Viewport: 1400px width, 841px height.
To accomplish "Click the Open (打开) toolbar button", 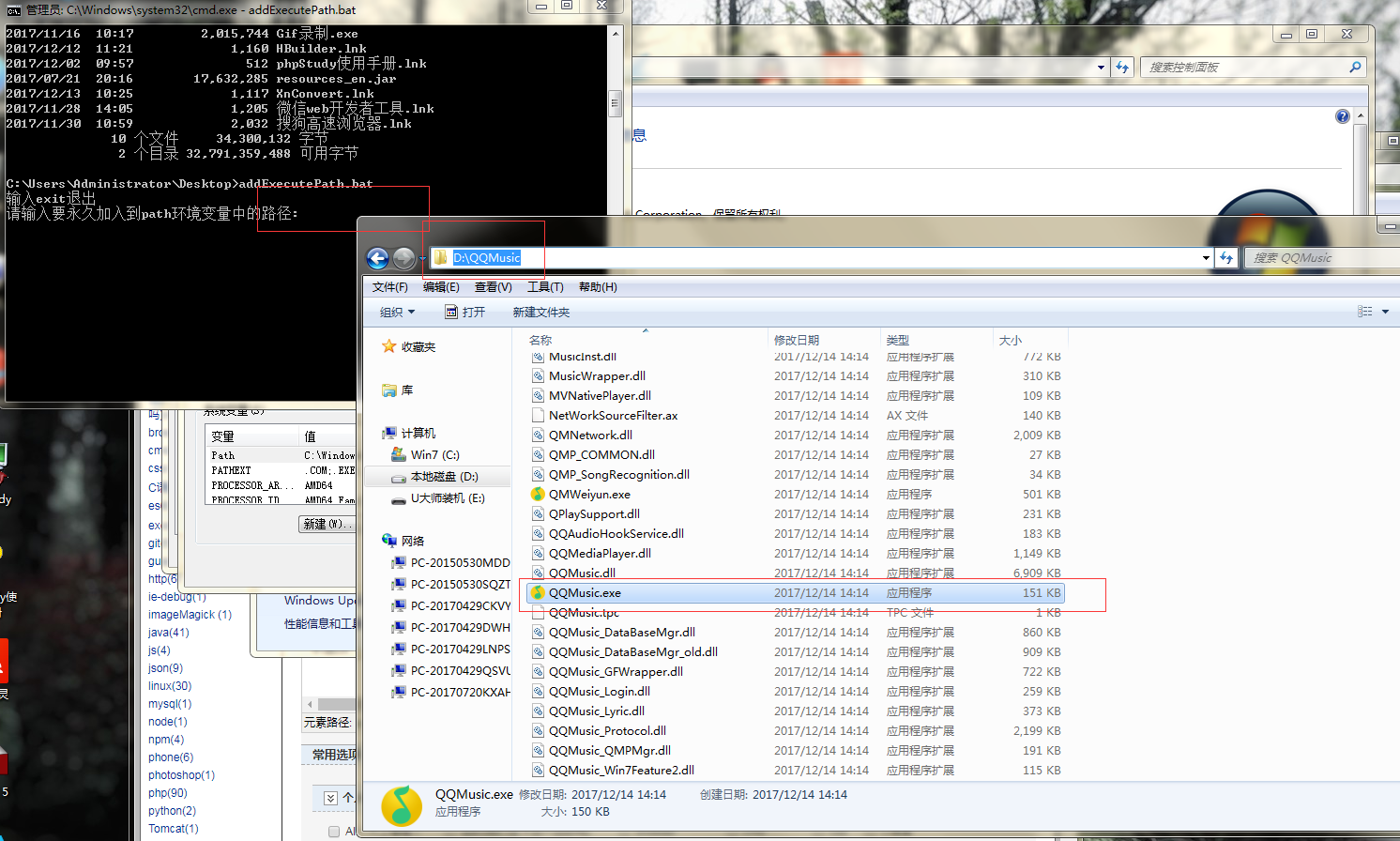I will (465, 312).
